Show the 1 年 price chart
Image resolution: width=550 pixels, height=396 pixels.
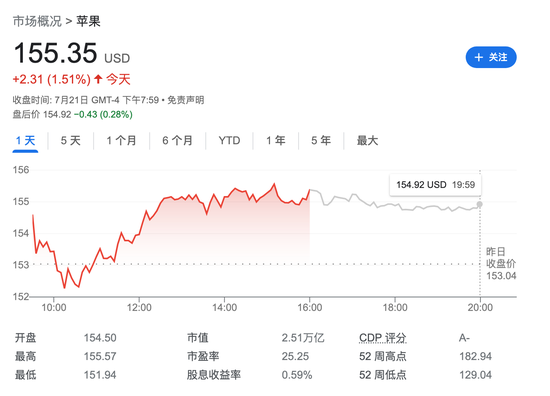click(275, 141)
